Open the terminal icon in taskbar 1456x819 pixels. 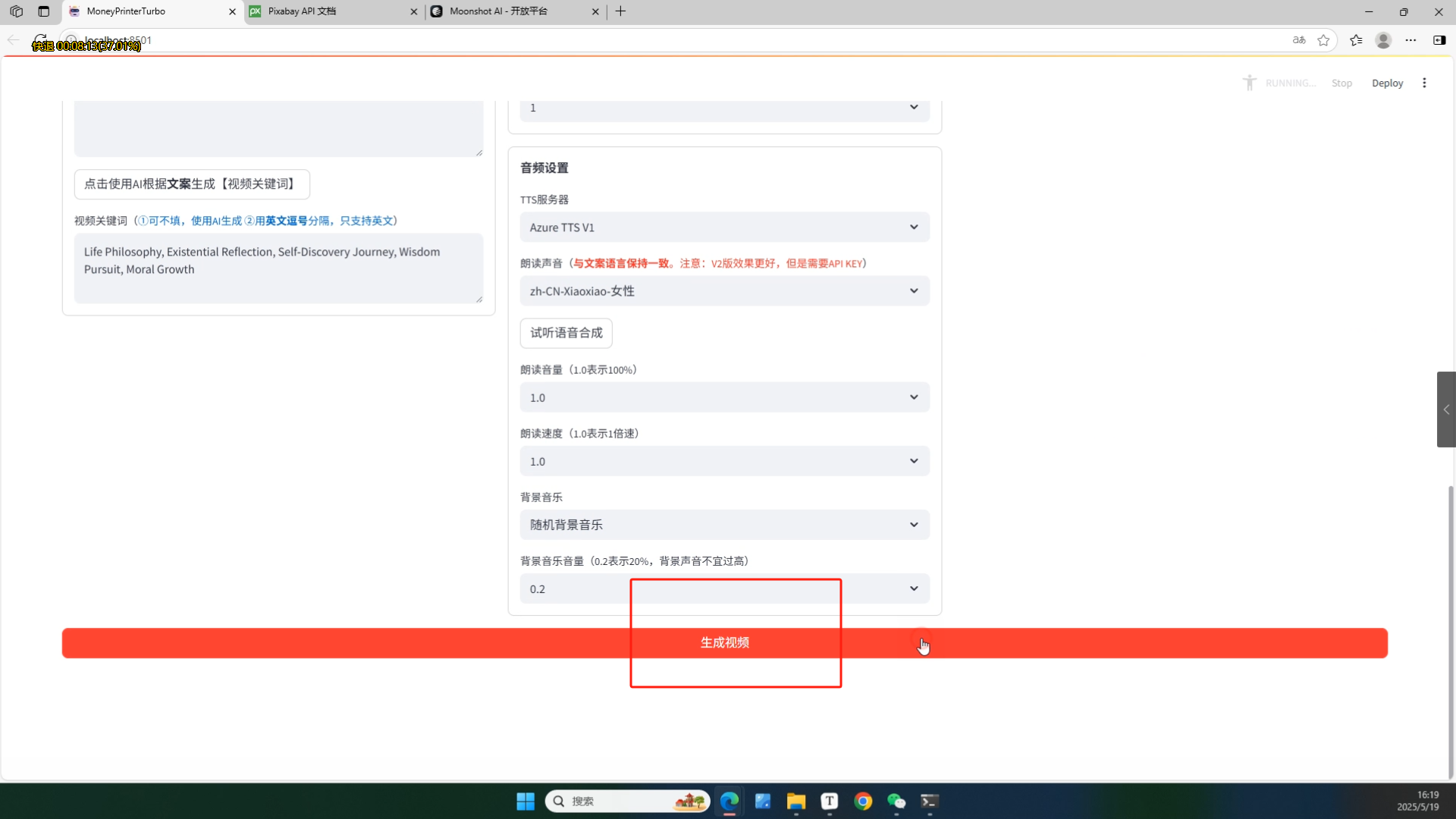pyautogui.click(x=930, y=801)
